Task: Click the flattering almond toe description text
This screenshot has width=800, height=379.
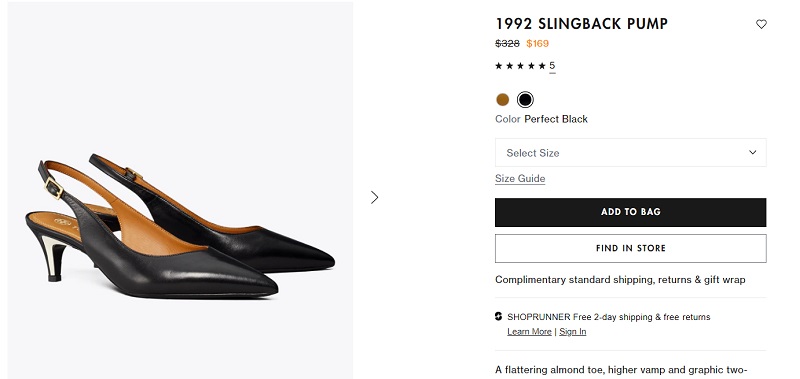Action: 621,369
